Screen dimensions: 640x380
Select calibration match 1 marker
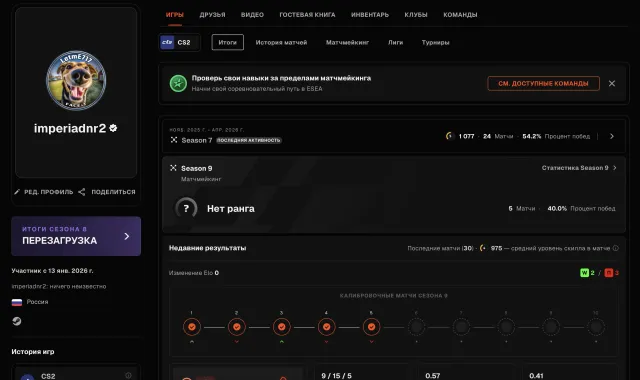coord(192,327)
